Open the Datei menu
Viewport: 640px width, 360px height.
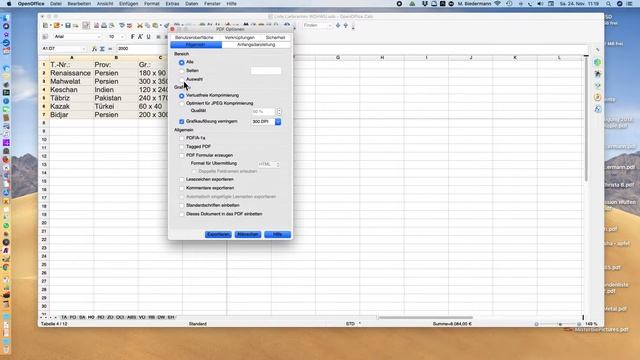[56, 4]
